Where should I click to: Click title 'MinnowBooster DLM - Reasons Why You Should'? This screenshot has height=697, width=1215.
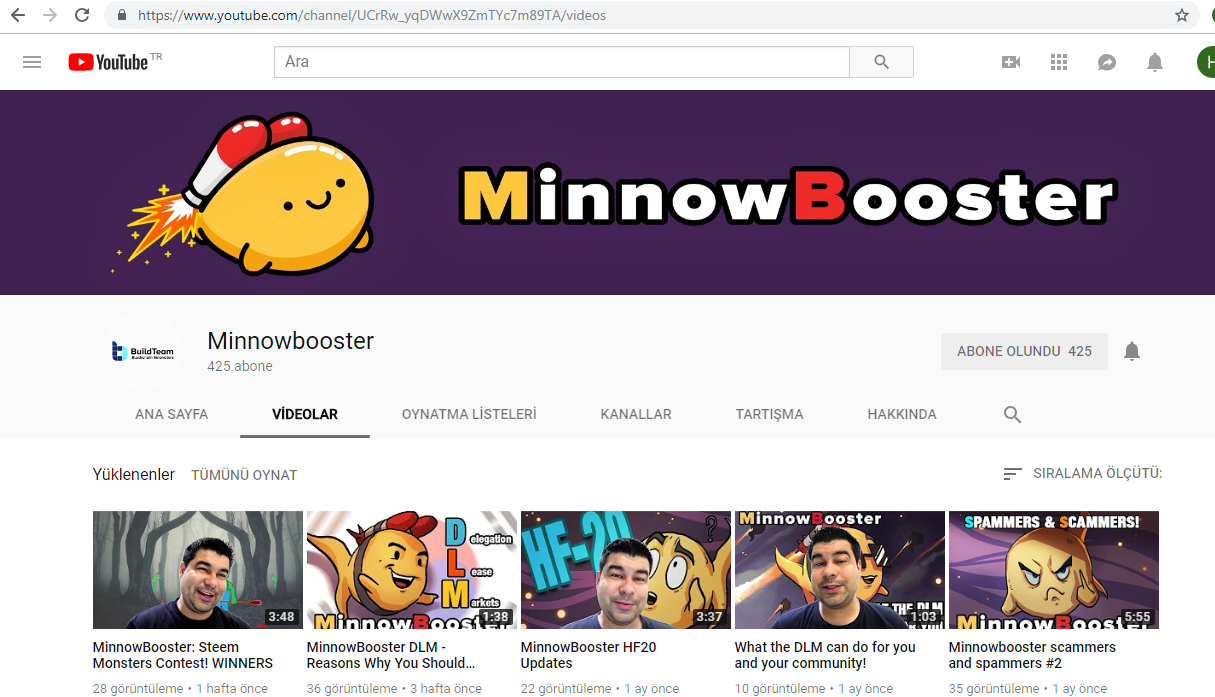pos(391,655)
